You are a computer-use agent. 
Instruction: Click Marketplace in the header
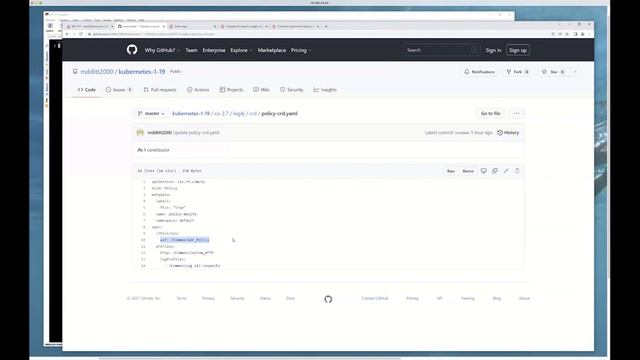(x=272, y=50)
